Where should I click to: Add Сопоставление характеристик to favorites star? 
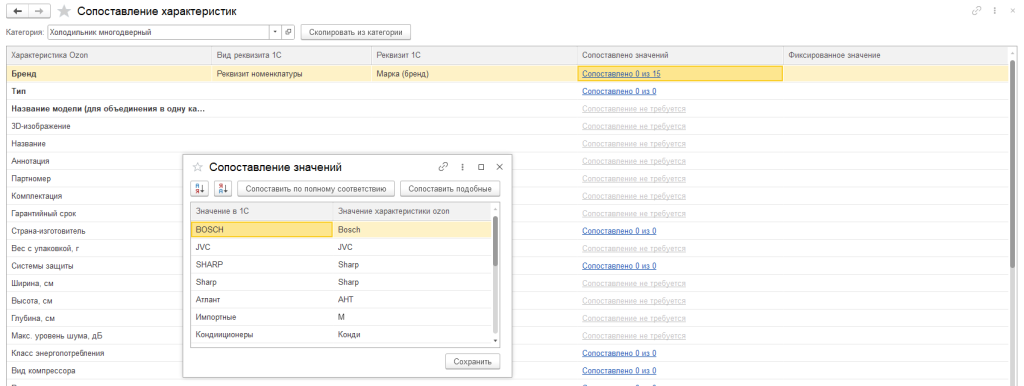coord(64,11)
